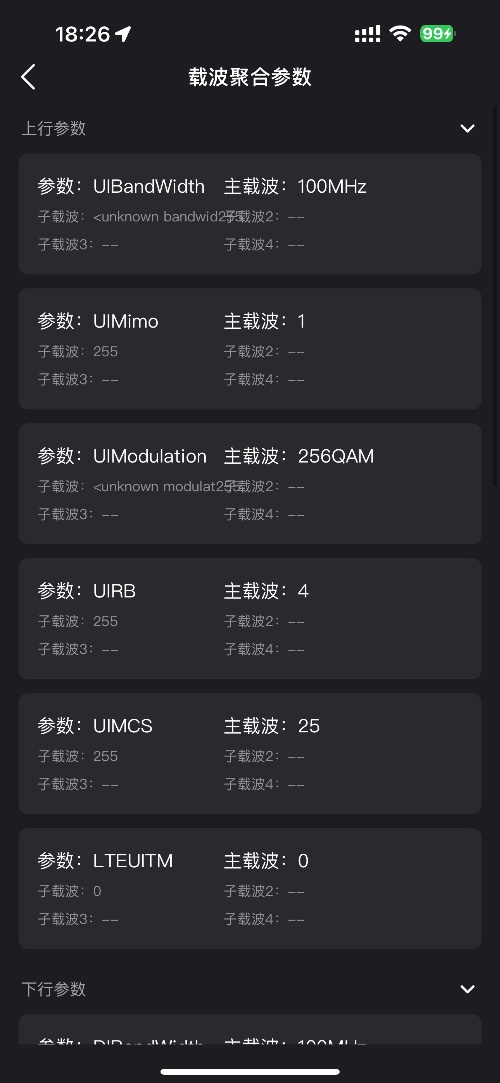Tap the 上行参数 section header label
The width and height of the screenshot is (500, 1083).
54,128
